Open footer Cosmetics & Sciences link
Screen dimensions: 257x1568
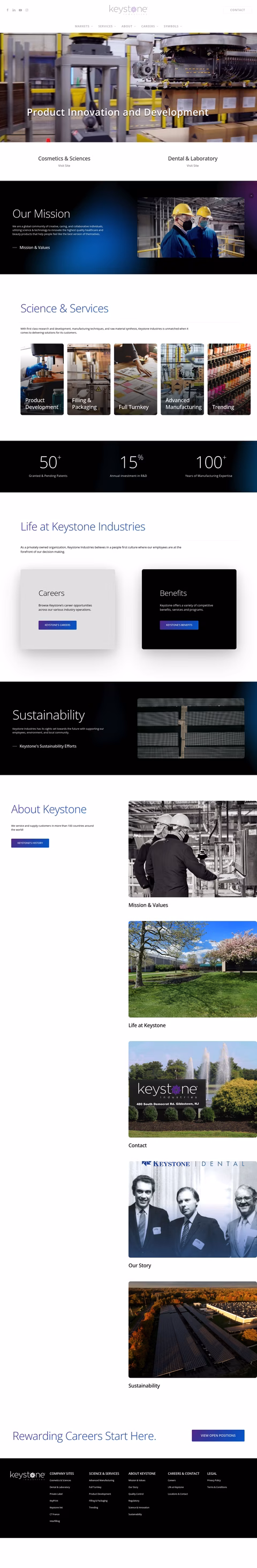pos(60,1480)
